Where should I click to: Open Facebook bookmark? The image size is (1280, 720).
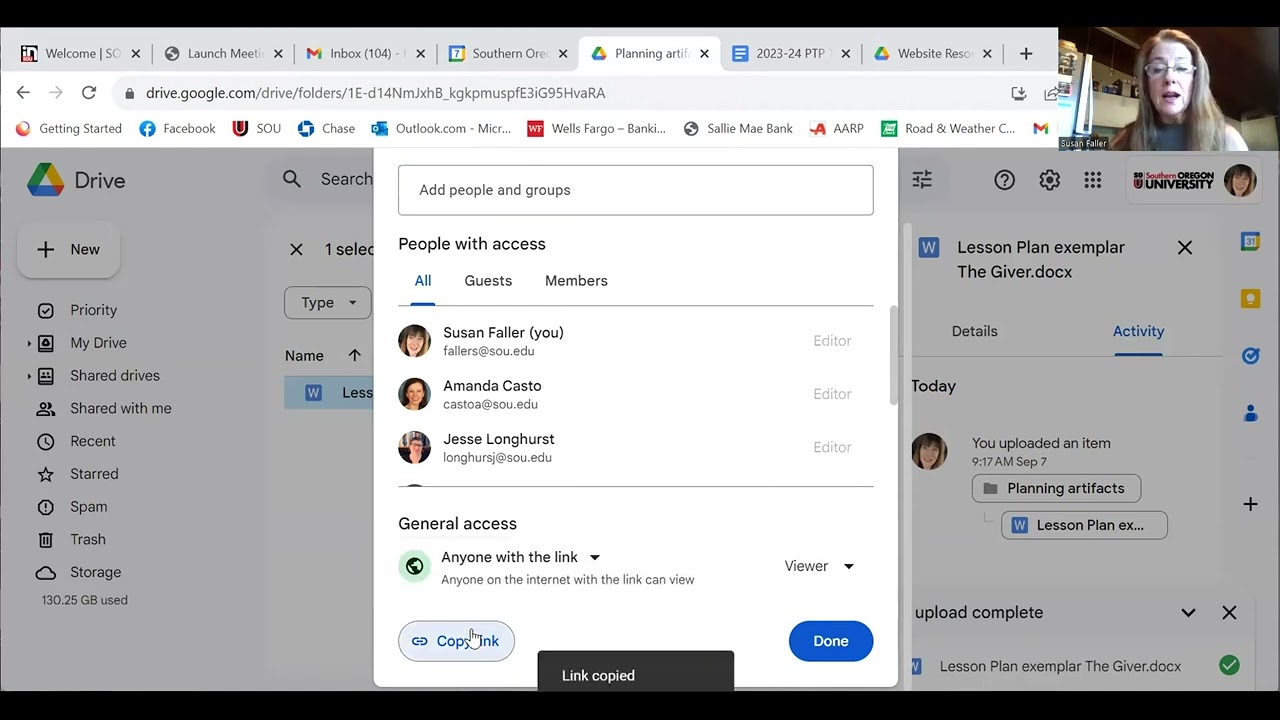click(x=177, y=128)
